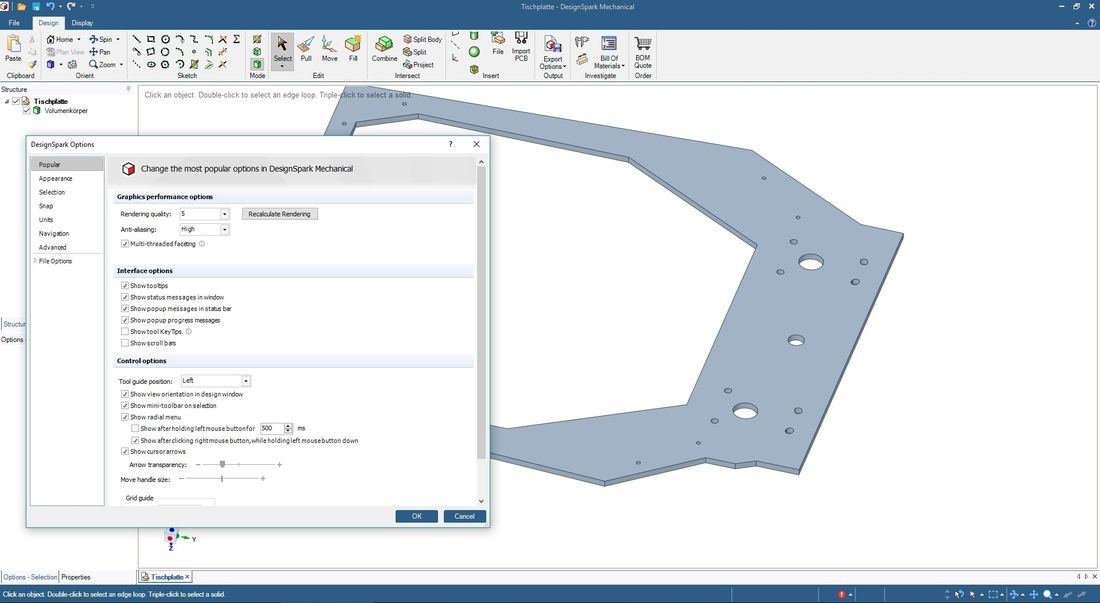The width and height of the screenshot is (1100, 603).
Task: Toggle Show popup progress messages
Action: [x=125, y=320]
